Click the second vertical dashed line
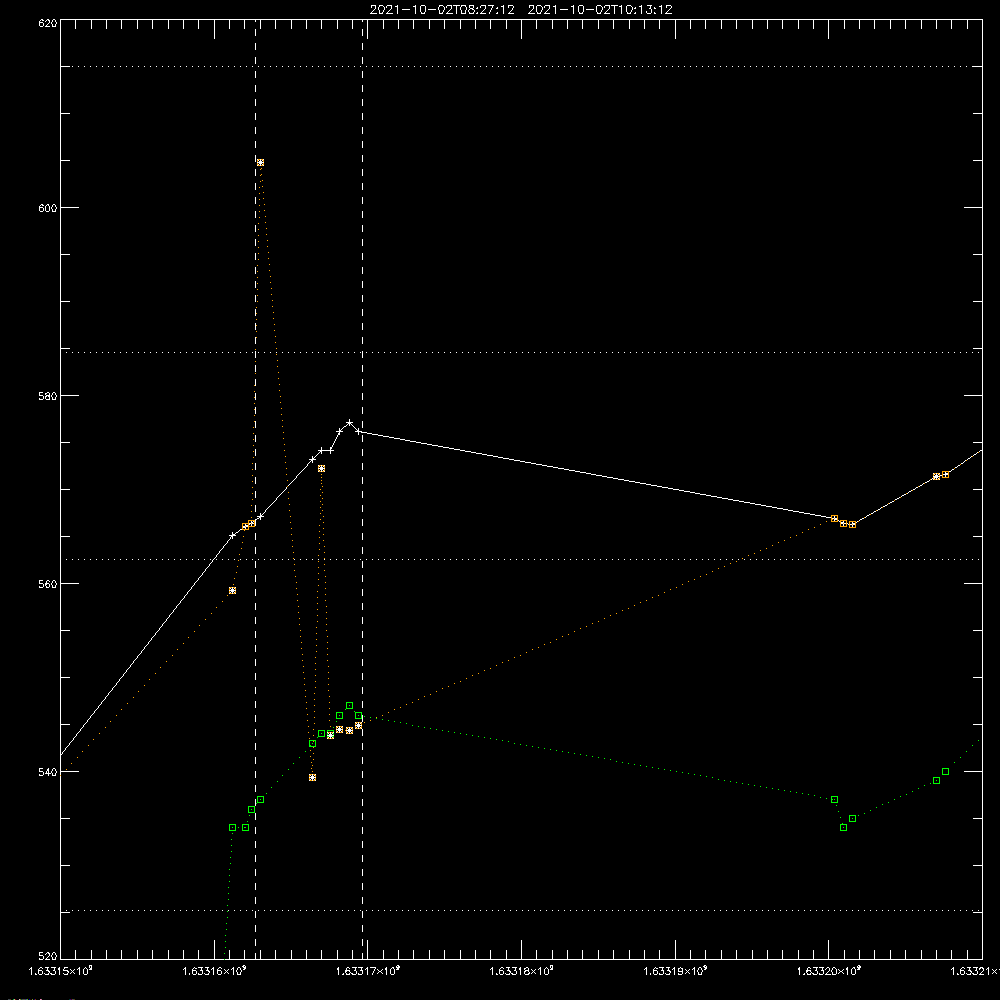 click(363, 489)
